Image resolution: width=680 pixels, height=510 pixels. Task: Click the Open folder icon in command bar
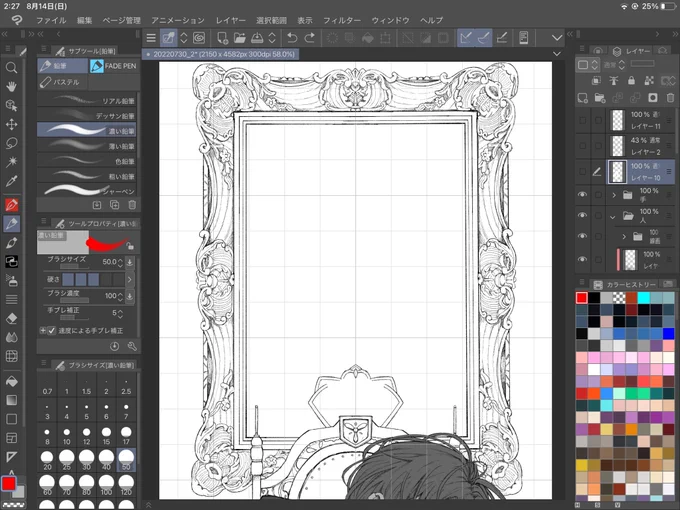click(239, 38)
